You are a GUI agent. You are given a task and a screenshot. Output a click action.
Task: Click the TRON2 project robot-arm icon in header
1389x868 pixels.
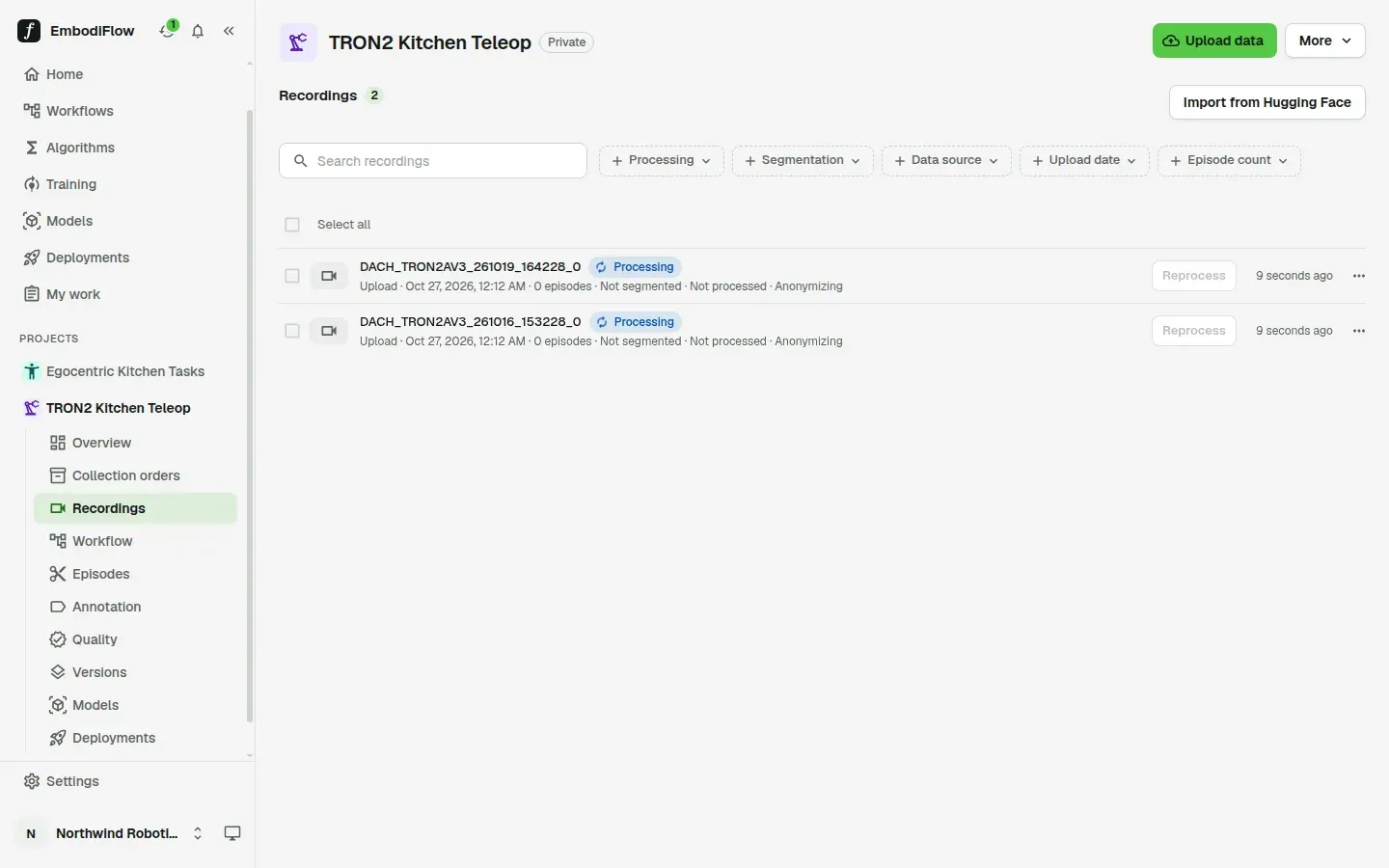tap(298, 42)
